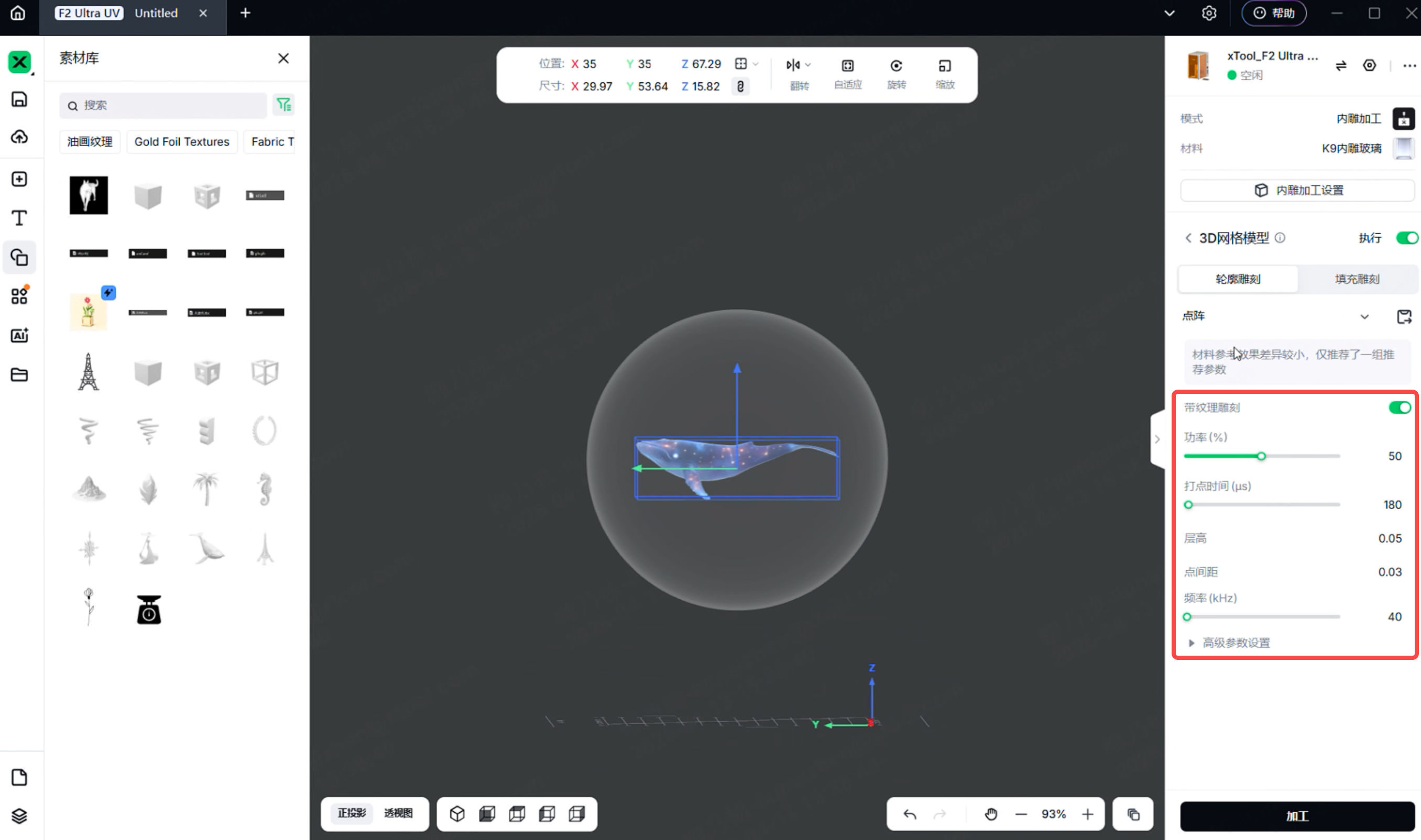Image resolution: width=1421 pixels, height=840 pixels.
Task: Launch the AI tool icon
Action: coord(19,335)
